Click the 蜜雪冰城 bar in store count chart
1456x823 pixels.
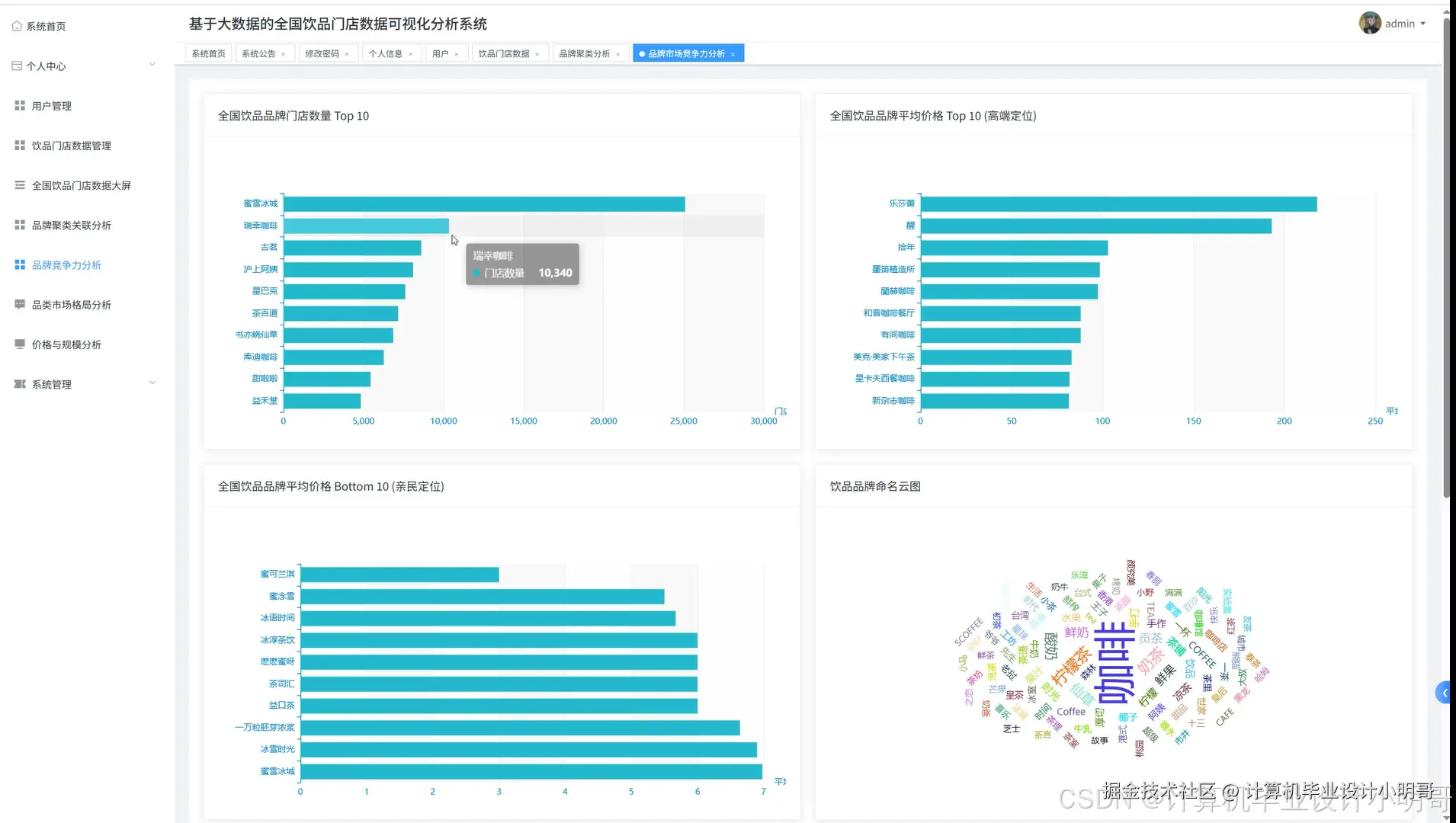point(484,204)
